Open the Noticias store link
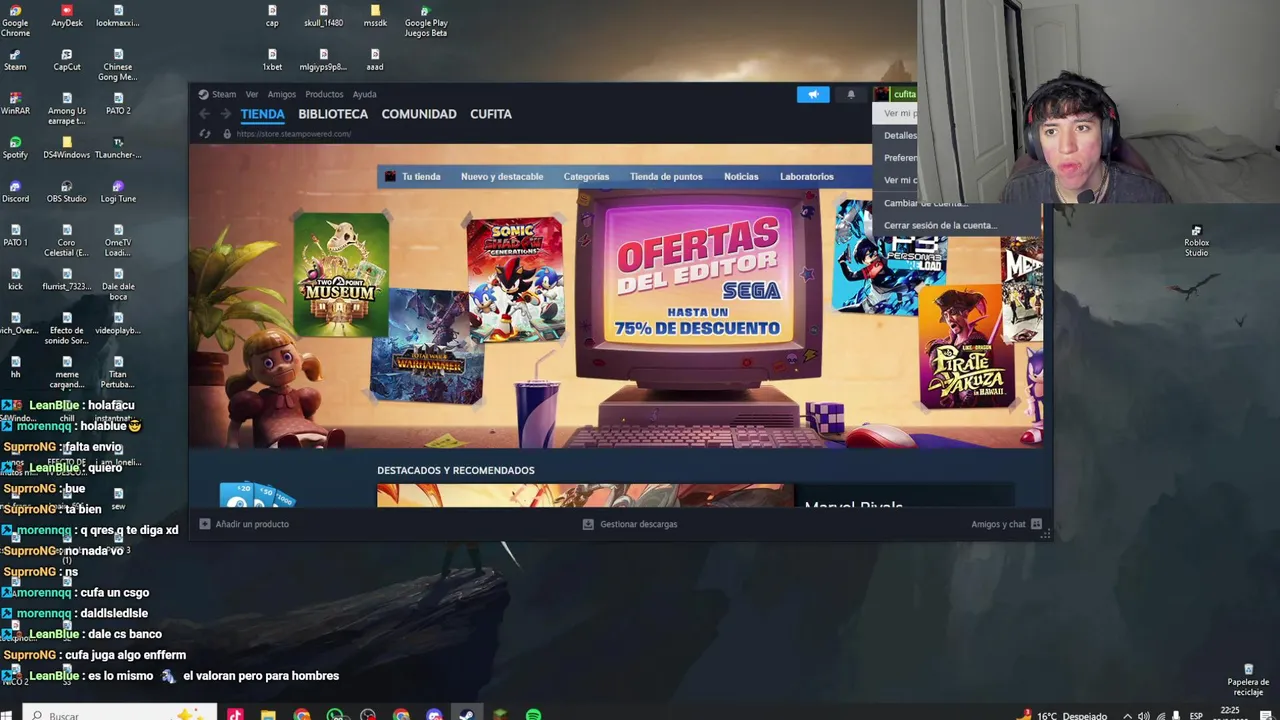 [741, 177]
